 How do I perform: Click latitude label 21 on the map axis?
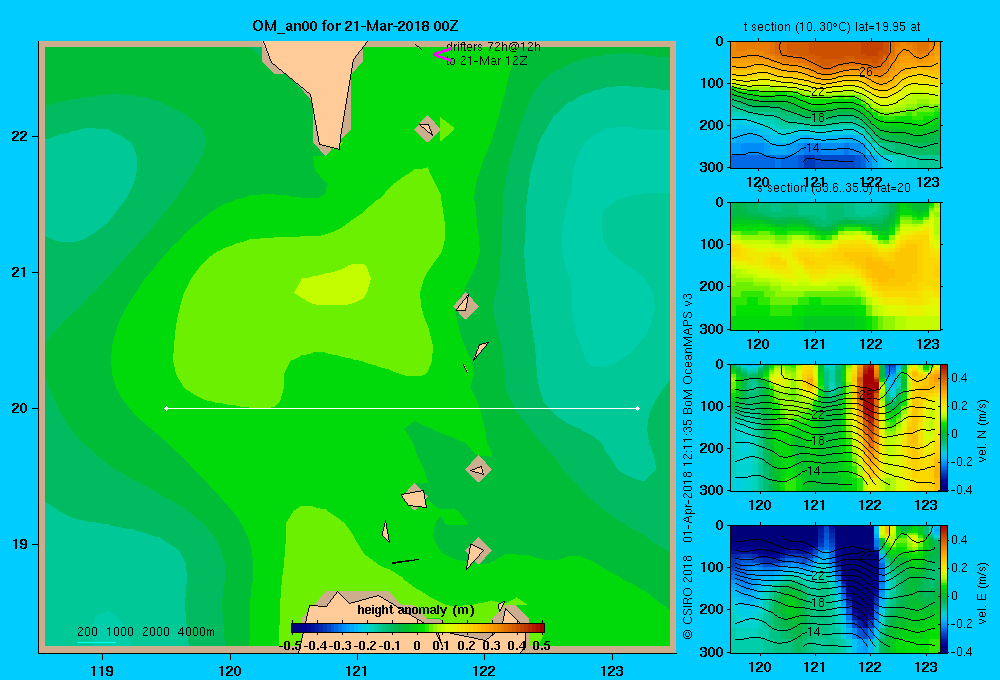[x=20, y=272]
